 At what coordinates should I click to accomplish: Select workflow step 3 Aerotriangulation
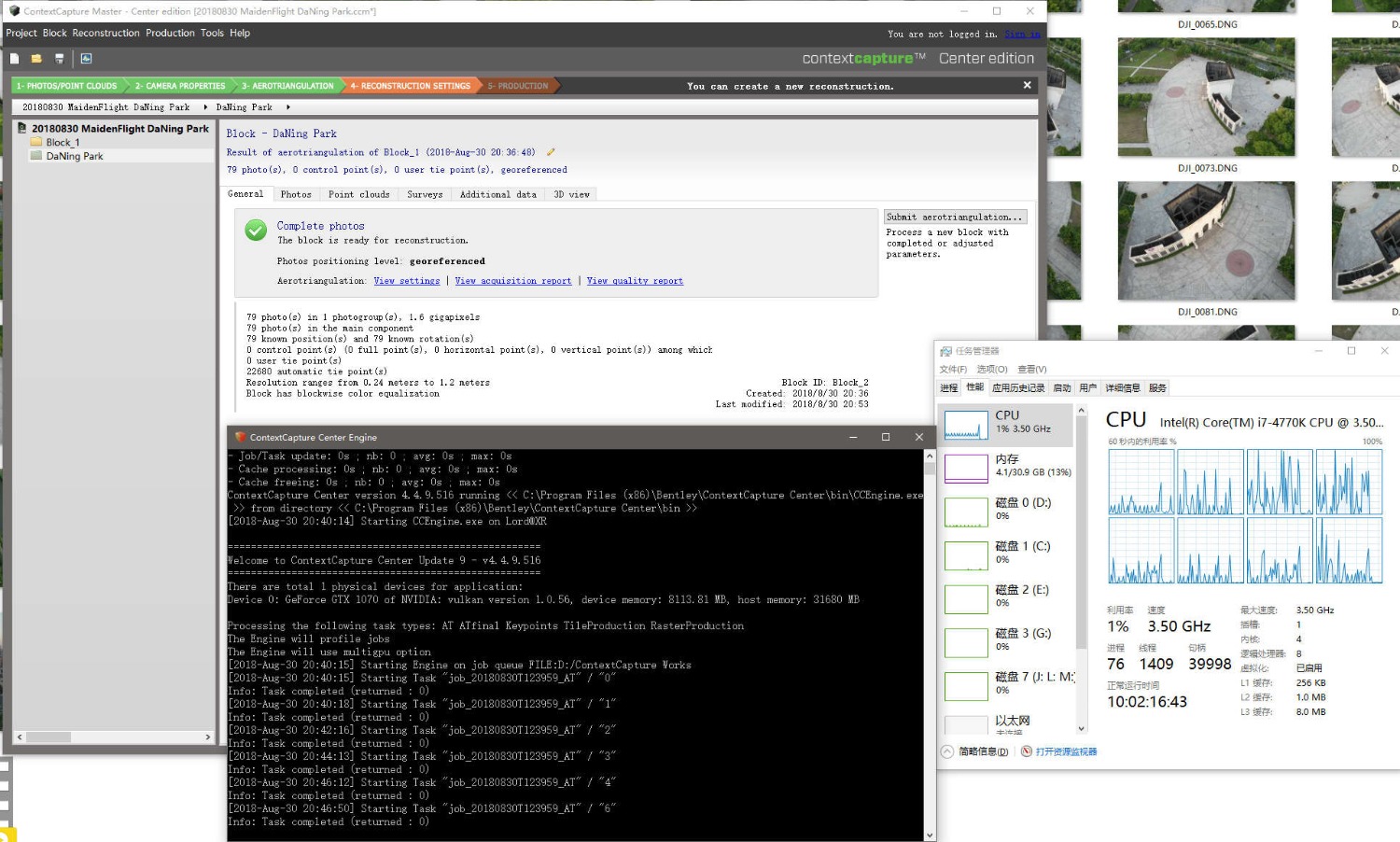(287, 86)
